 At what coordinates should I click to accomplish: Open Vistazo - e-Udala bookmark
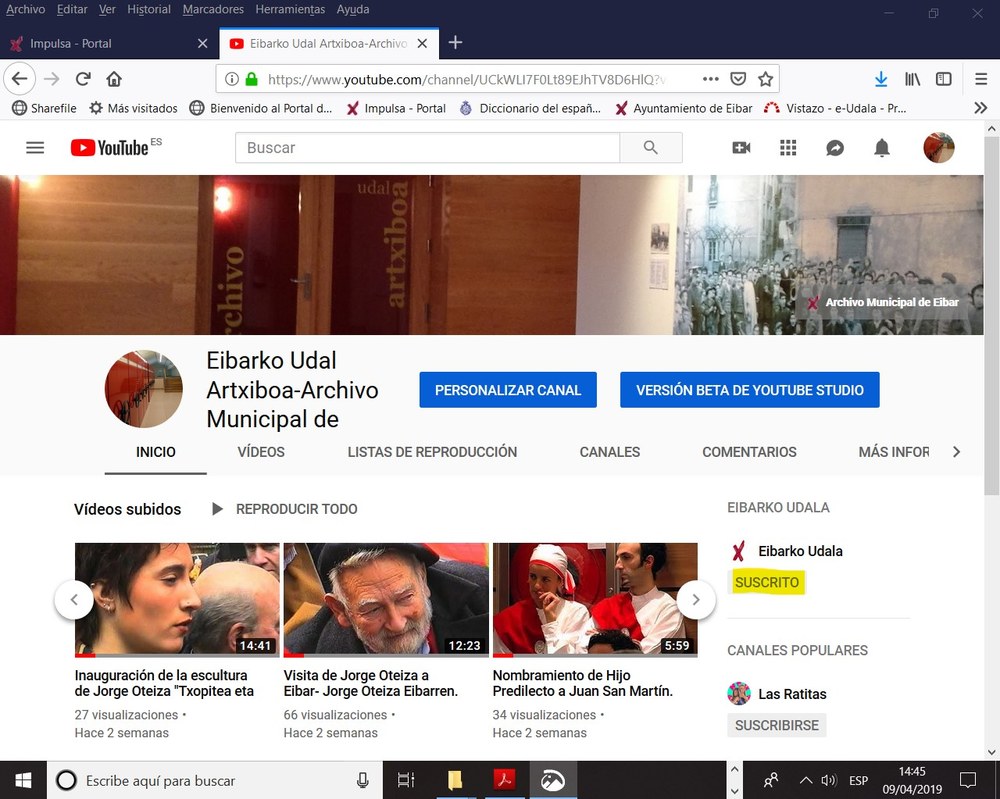pos(835,108)
